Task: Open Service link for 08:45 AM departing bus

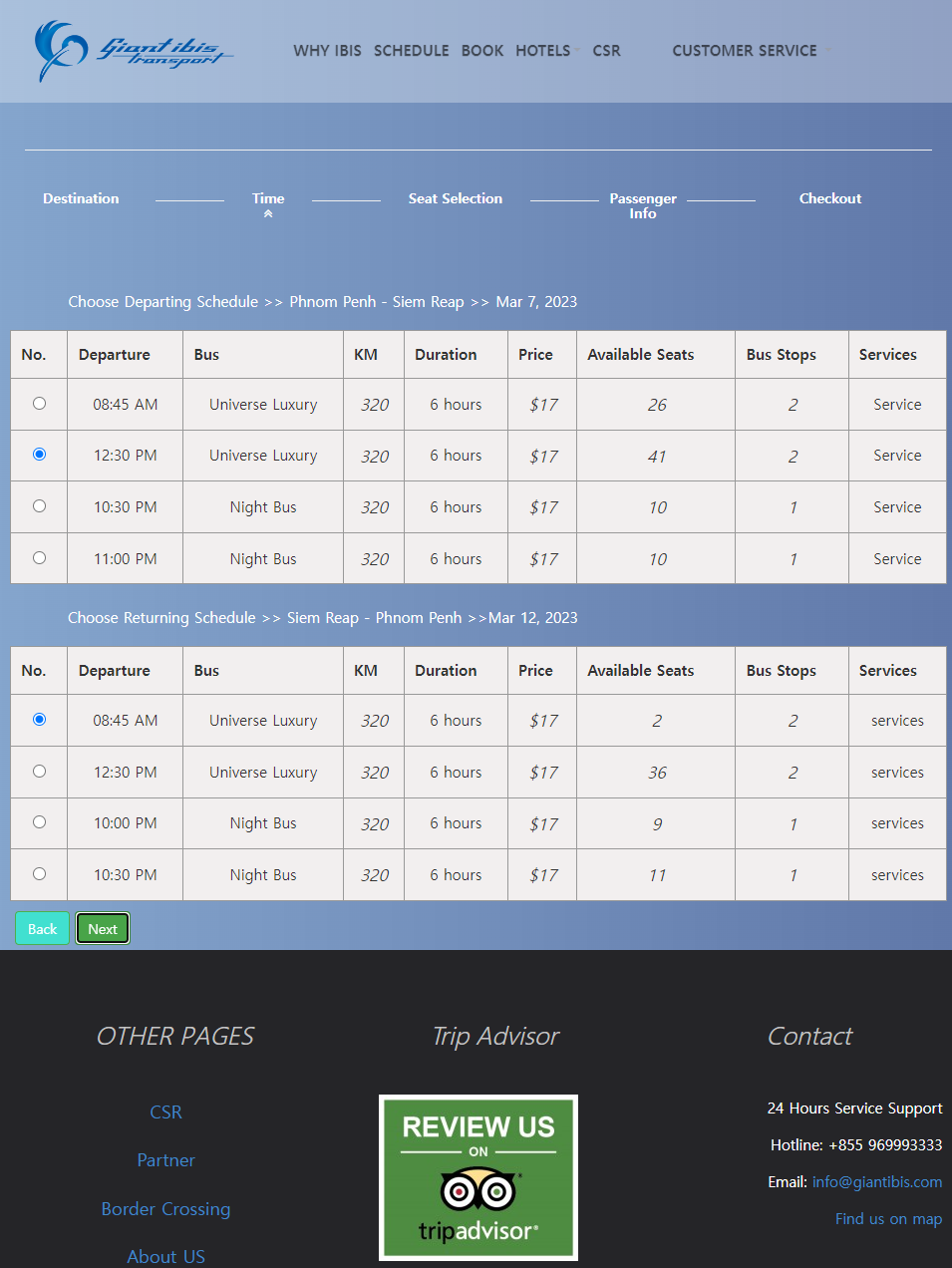Action: tap(897, 405)
